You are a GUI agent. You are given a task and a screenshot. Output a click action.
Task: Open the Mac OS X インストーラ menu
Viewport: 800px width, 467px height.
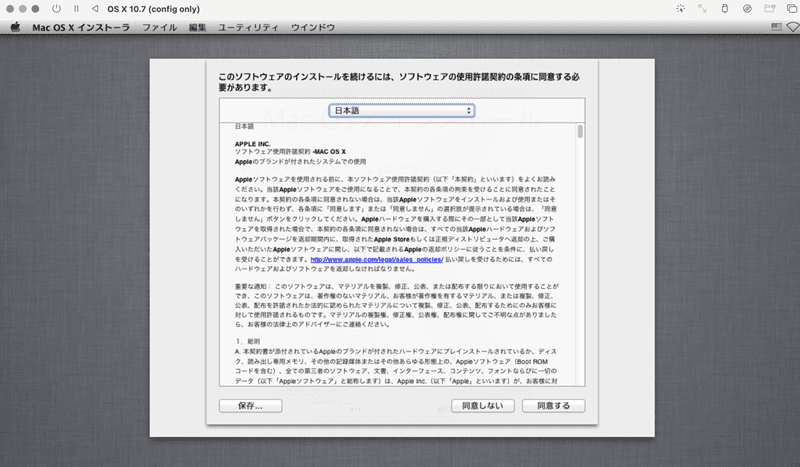(81, 28)
